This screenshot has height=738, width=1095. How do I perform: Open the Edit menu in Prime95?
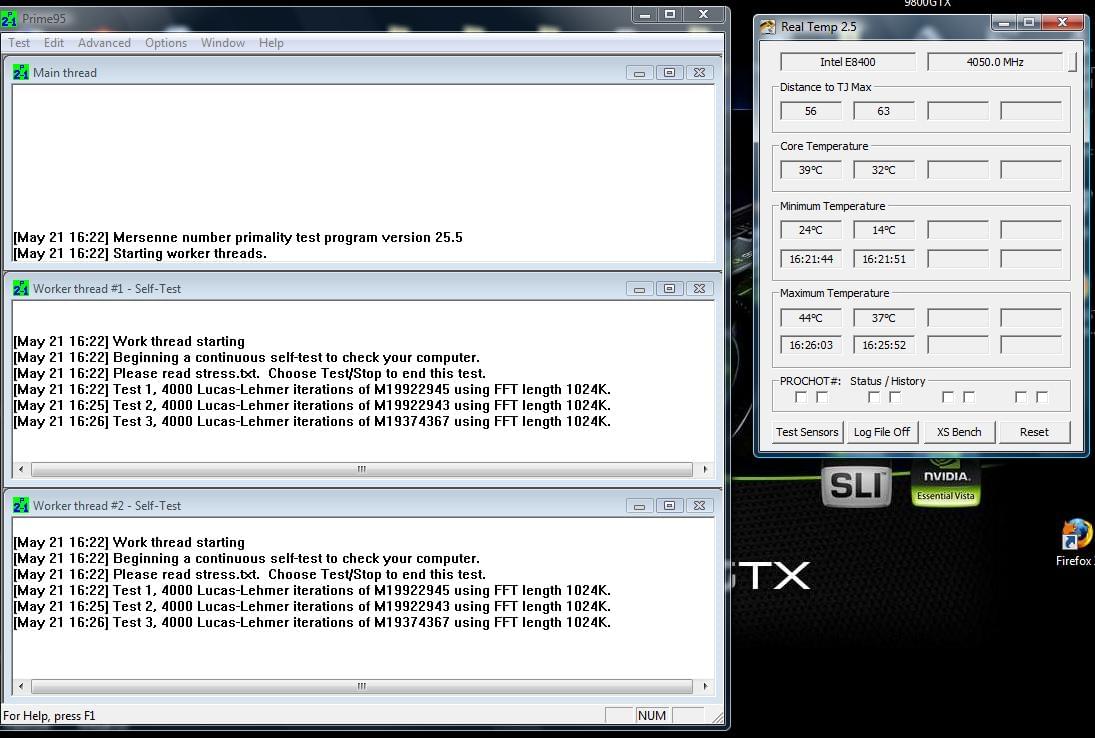point(54,43)
